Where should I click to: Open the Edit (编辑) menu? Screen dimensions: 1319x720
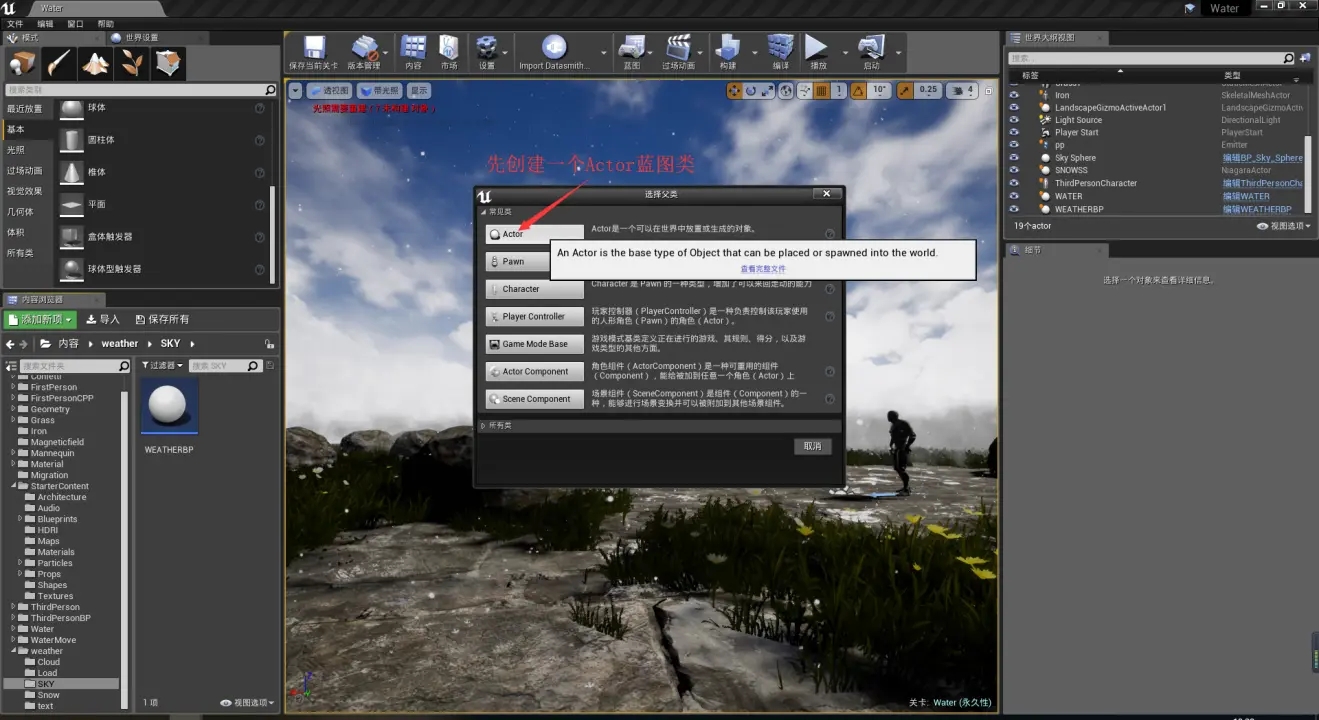point(46,23)
